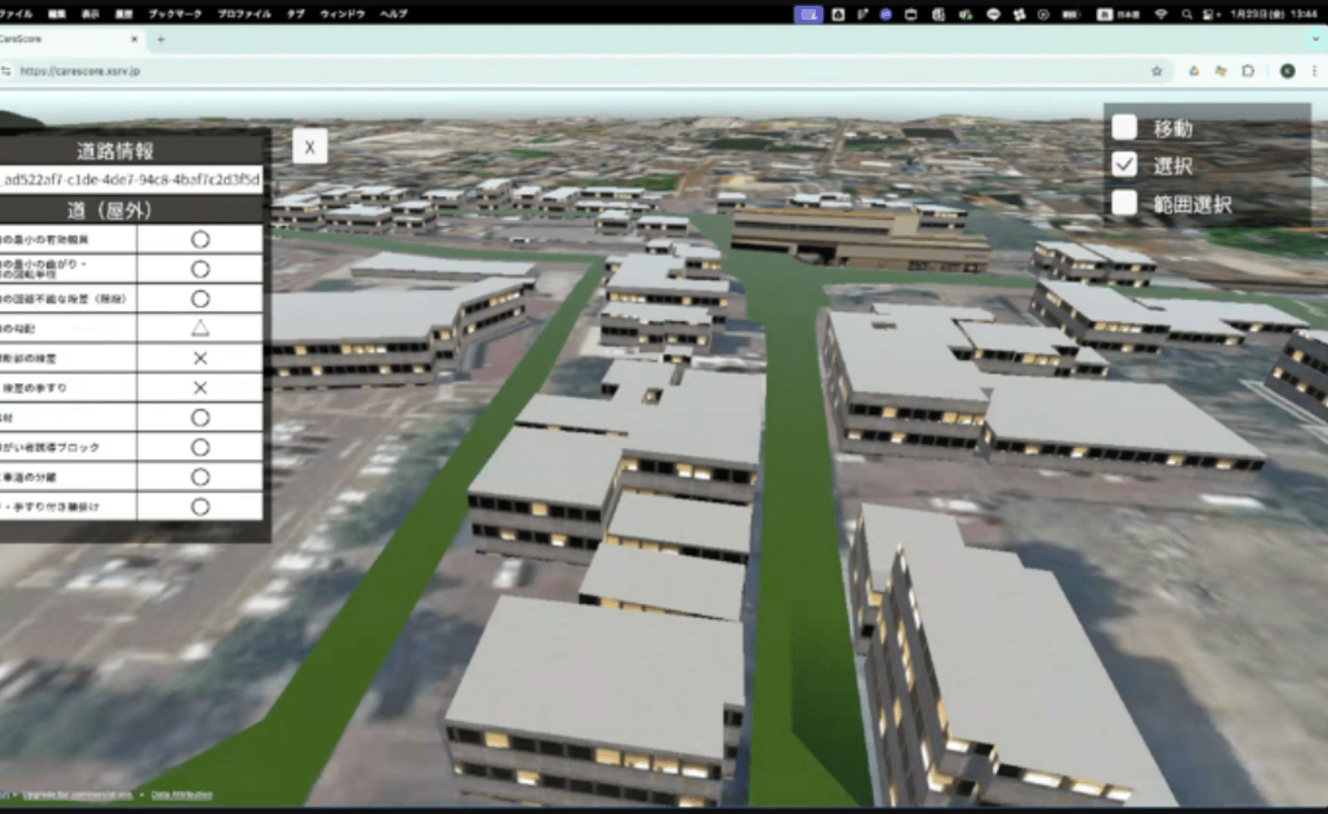Enable the 移動 checkbox

click(x=1125, y=127)
